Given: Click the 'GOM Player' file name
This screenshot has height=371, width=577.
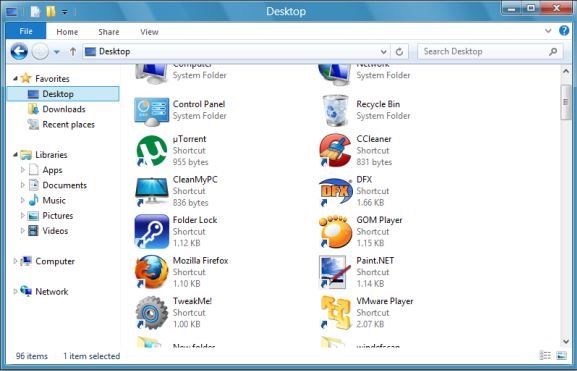Looking at the screenshot, I should (x=379, y=220).
